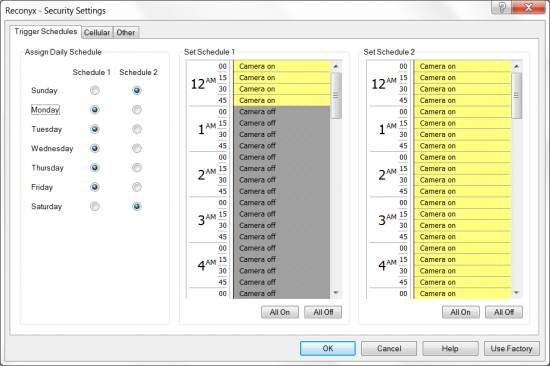
Task: Click All On under Schedule 2
Action: (x=461, y=312)
